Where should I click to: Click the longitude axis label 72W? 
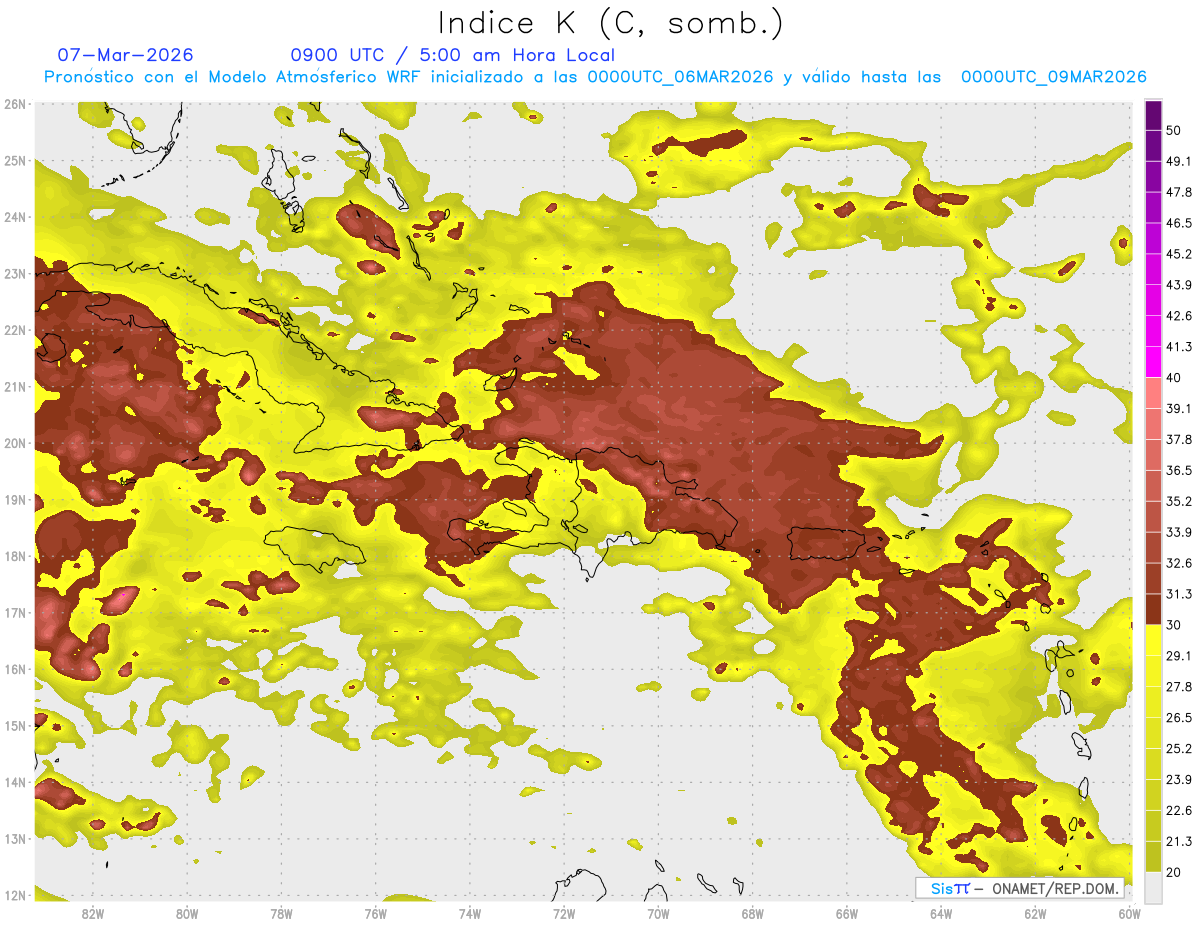point(564,913)
